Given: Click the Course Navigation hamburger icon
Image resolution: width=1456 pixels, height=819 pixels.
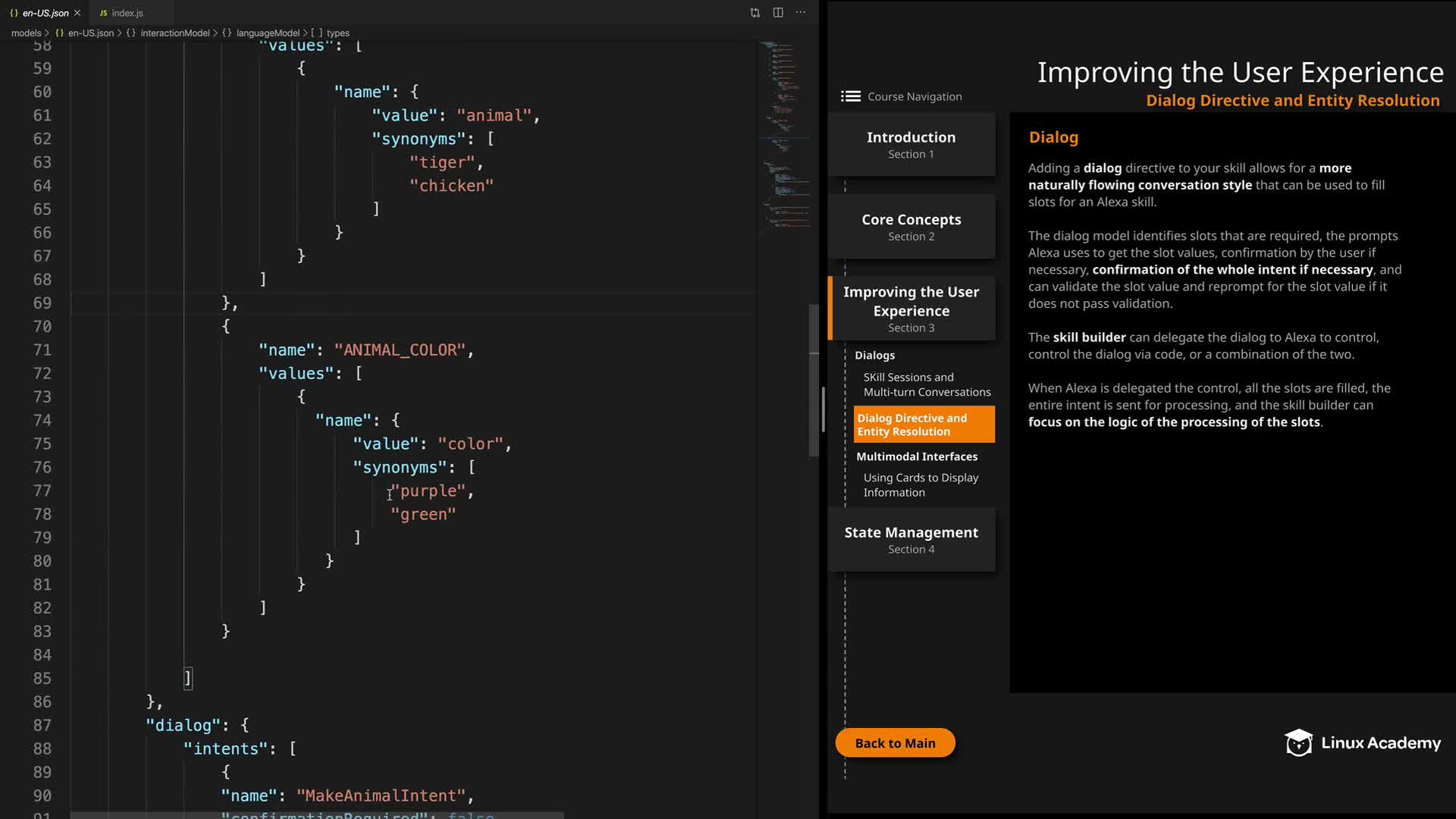Looking at the screenshot, I should pyautogui.click(x=850, y=96).
